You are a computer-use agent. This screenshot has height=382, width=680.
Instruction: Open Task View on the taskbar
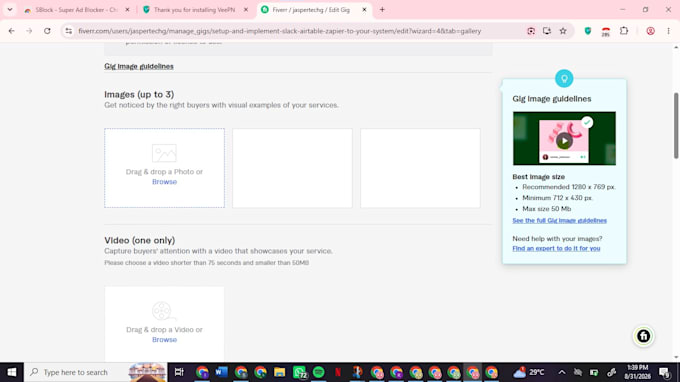point(179,372)
